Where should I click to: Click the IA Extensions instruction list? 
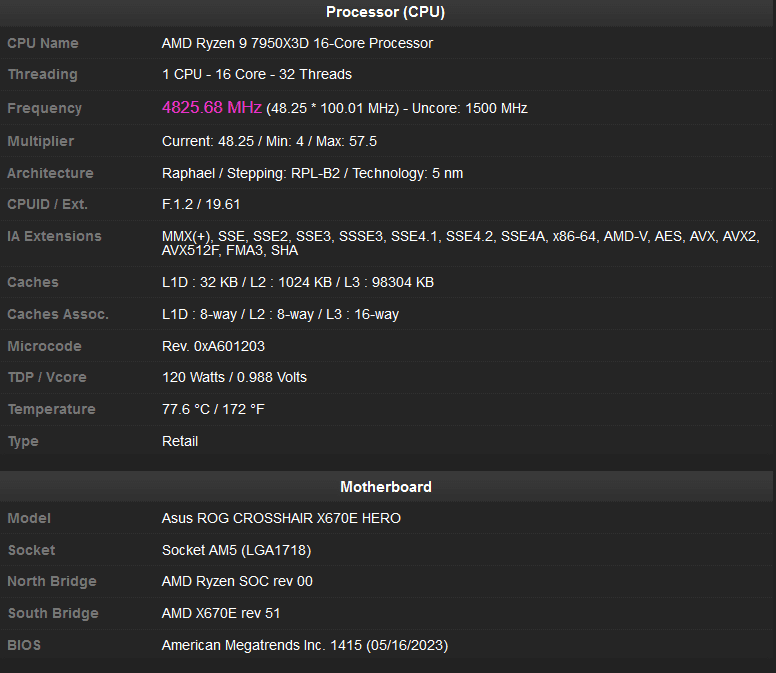coord(460,243)
